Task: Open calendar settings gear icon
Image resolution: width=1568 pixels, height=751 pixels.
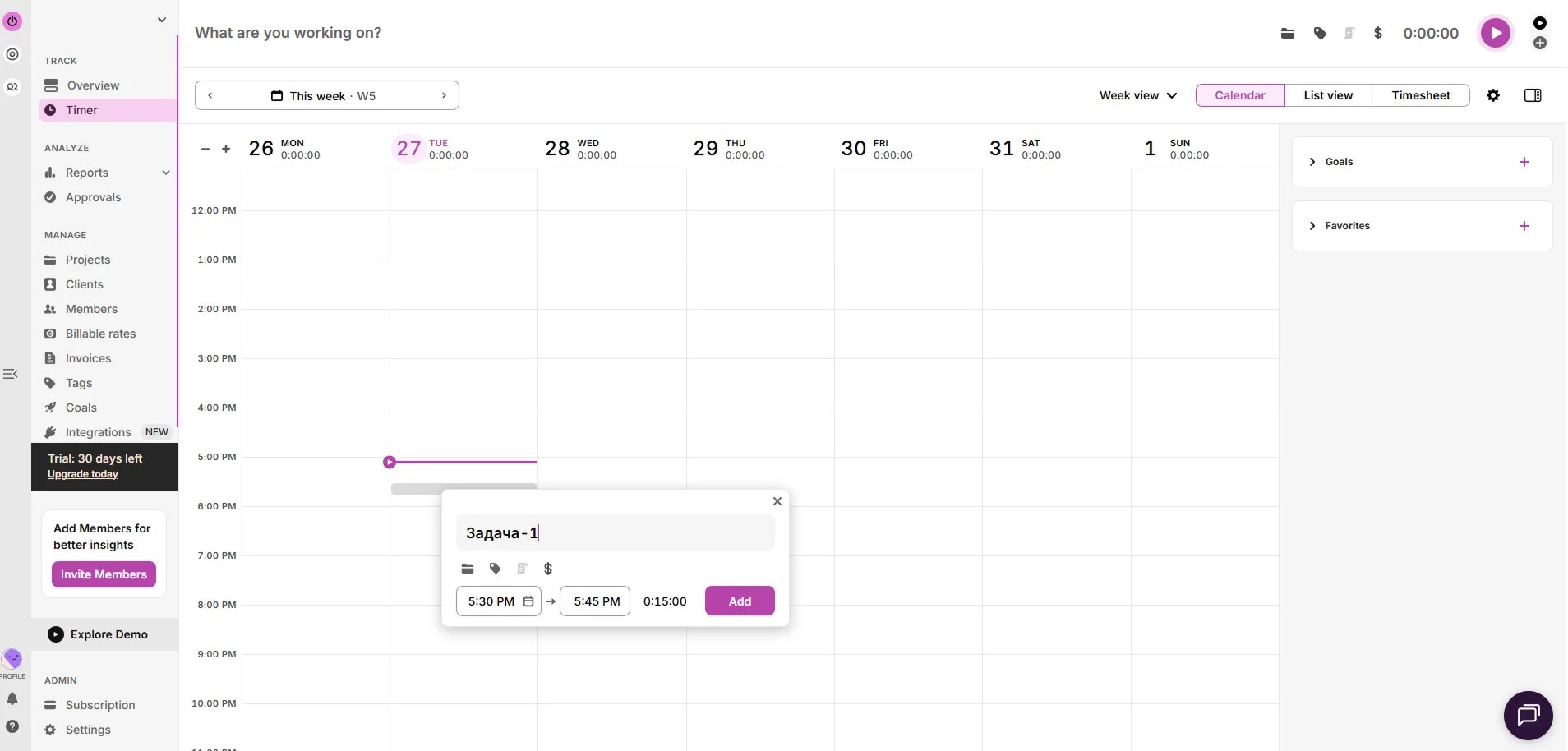Action: (1493, 95)
